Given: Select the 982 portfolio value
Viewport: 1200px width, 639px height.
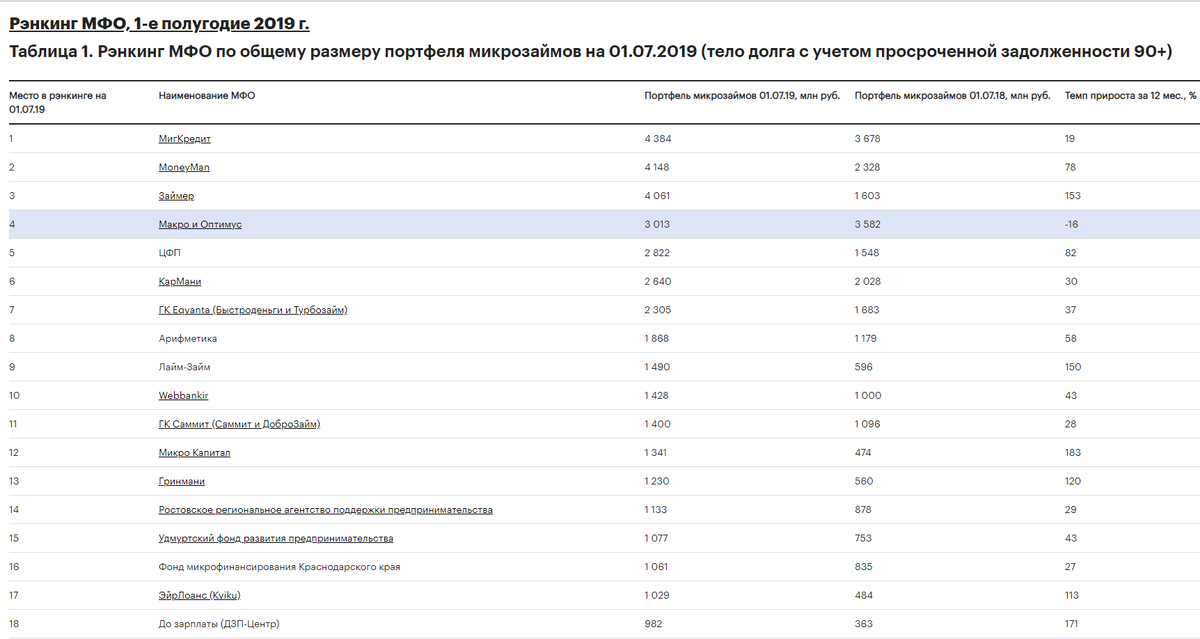Looking at the screenshot, I should (x=654, y=624).
